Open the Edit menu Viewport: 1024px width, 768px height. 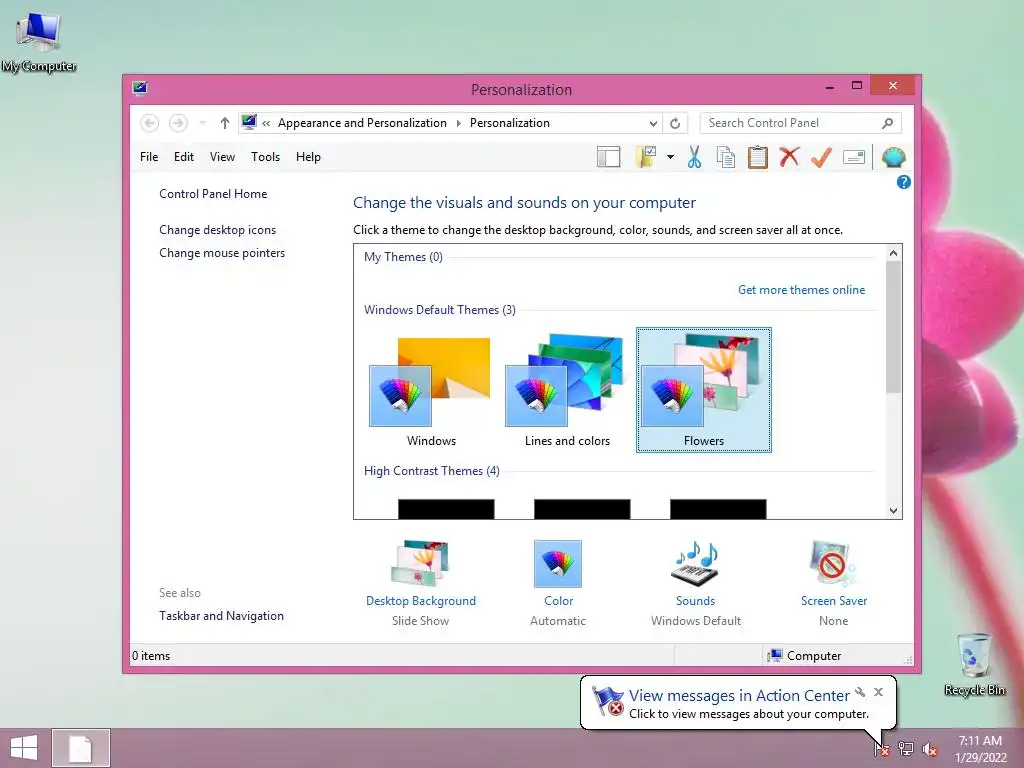click(184, 157)
